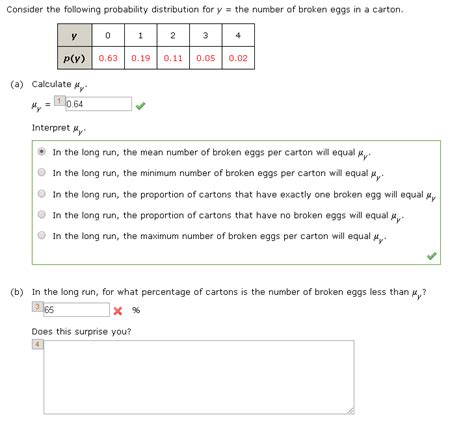This screenshot has height=426, width=474.
Task: Click the numbered badge 3 icon beside percentage input
Action: coord(38,307)
